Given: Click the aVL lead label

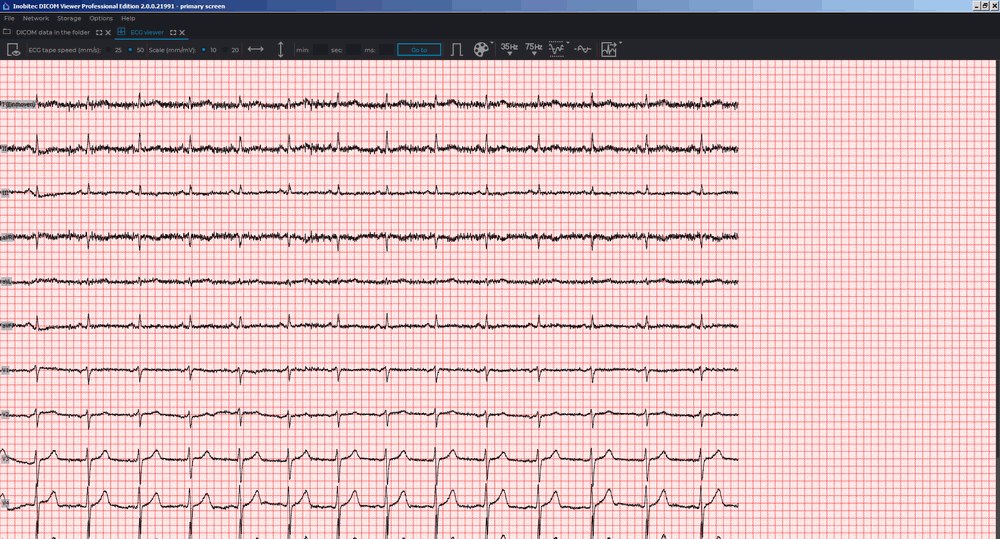Looking at the screenshot, I should pos(6,281).
